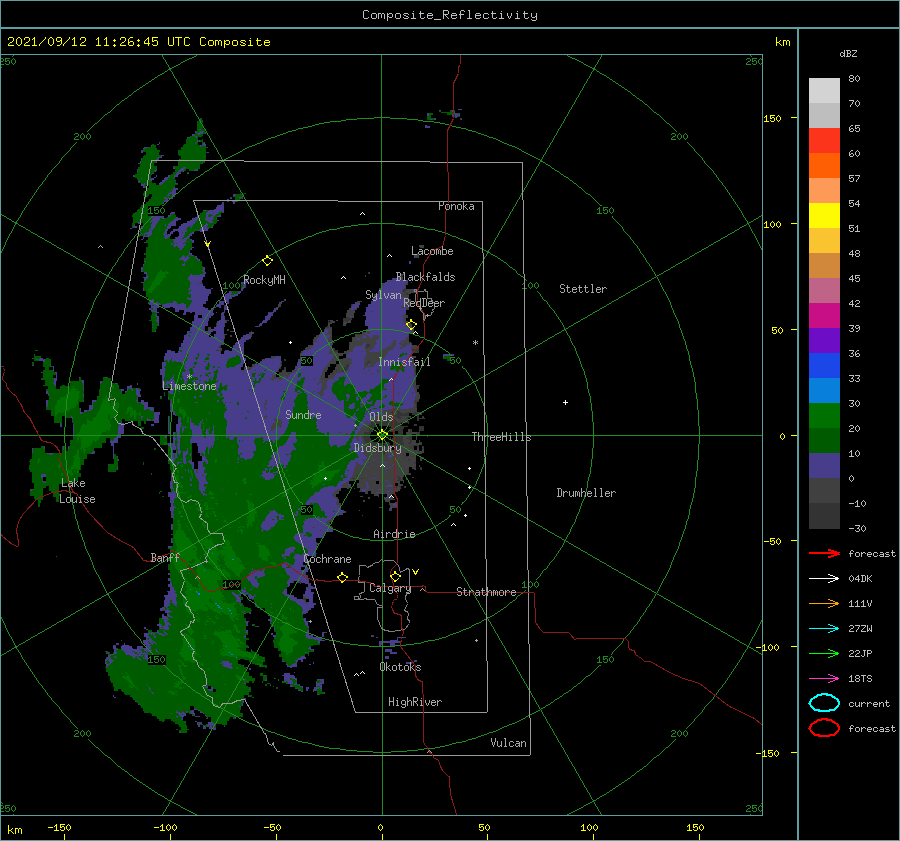900x841 pixels.
Task: Click the Lake Louise label
Action: click(x=77, y=491)
